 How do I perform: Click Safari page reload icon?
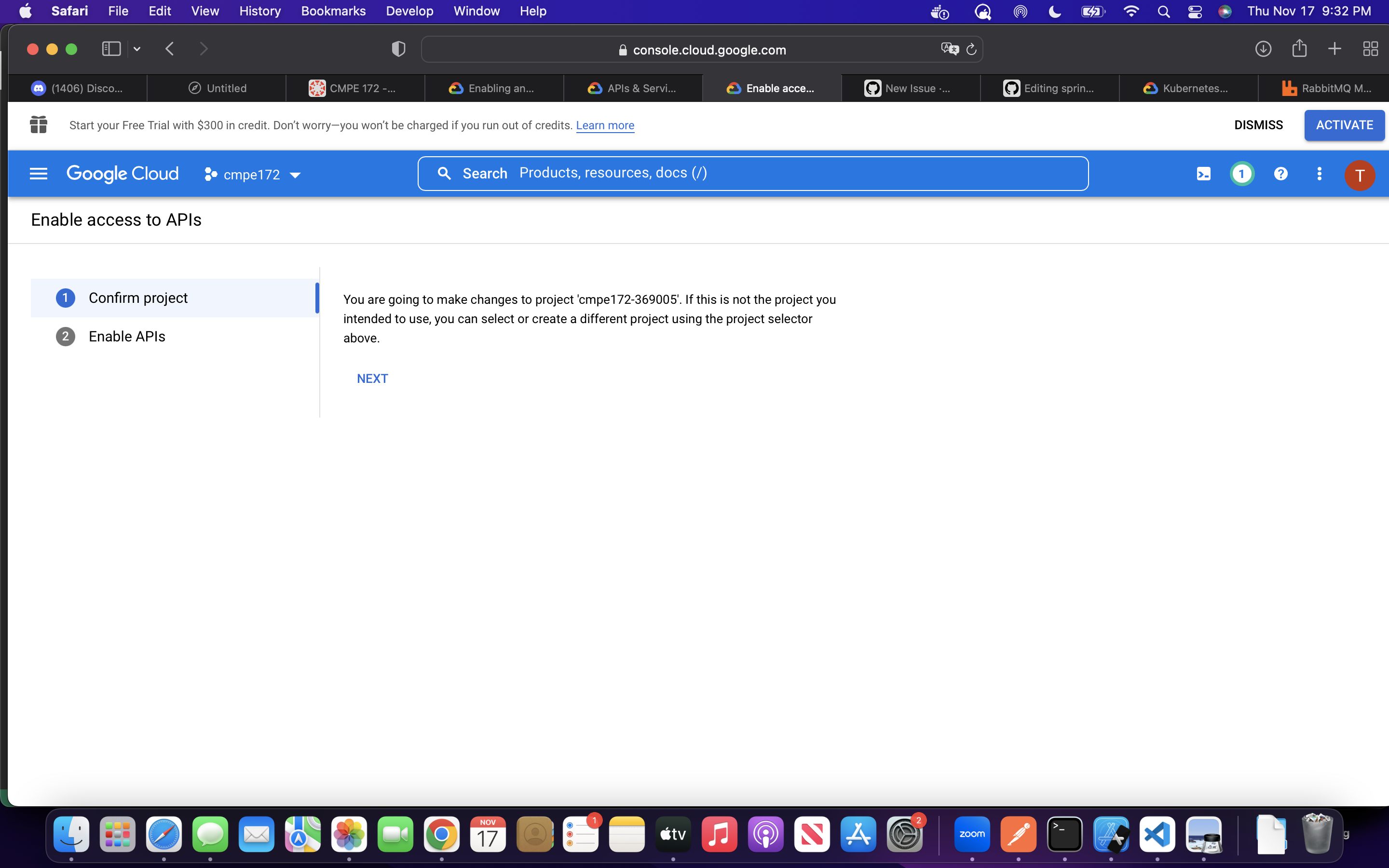[x=971, y=49]
